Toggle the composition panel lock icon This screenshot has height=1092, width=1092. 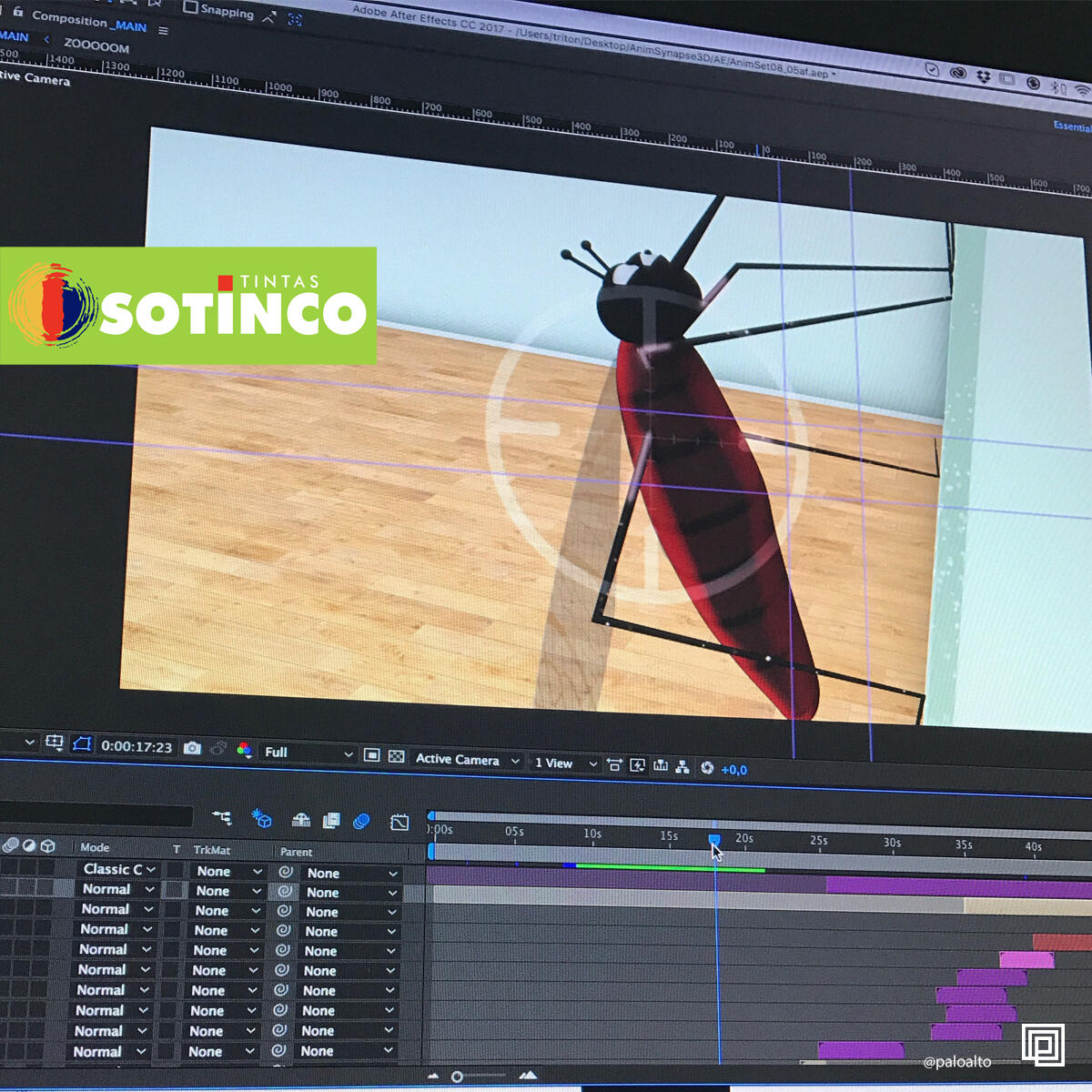pyautogui.click(x=17, y=11)
